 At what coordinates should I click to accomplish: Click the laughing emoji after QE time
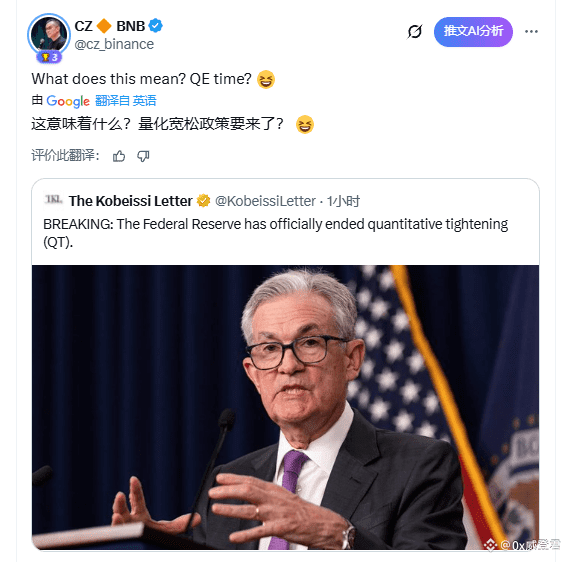click(x=266, y=79)
